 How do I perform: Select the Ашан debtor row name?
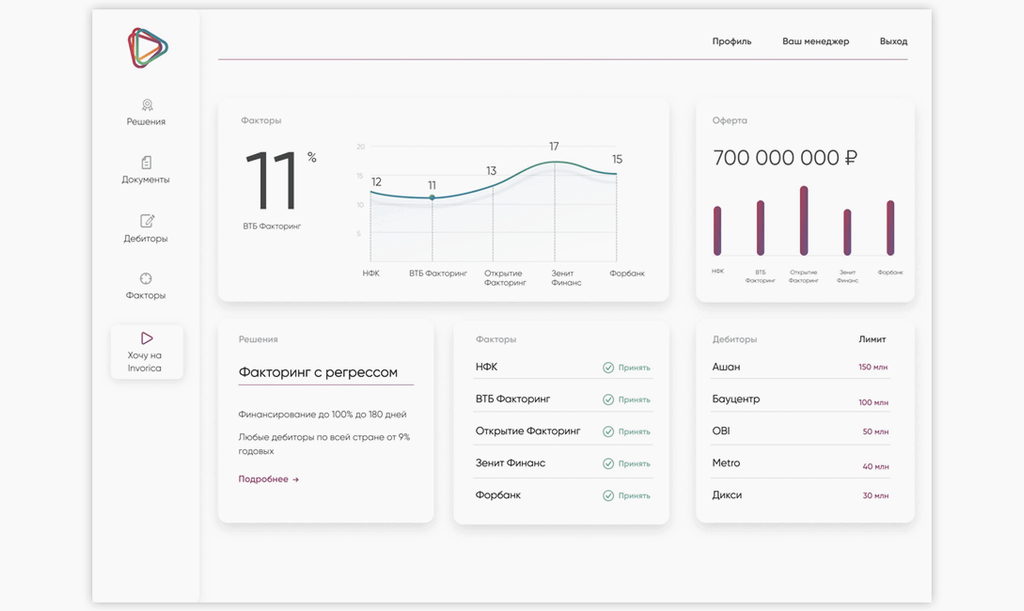[x=726, y=367]
